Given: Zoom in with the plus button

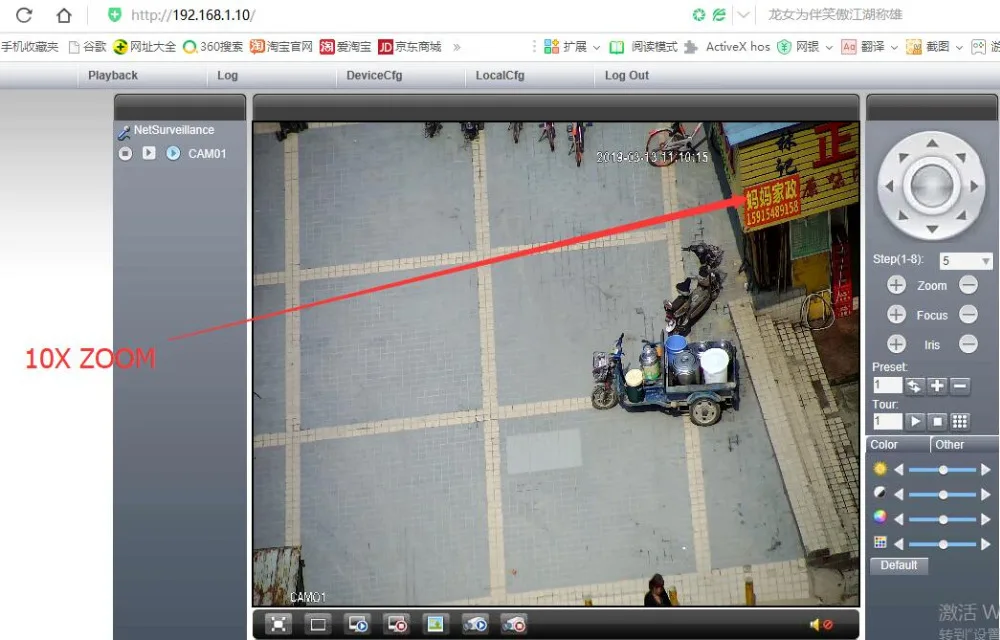Looking at the screenshot, I should point(896,285).
